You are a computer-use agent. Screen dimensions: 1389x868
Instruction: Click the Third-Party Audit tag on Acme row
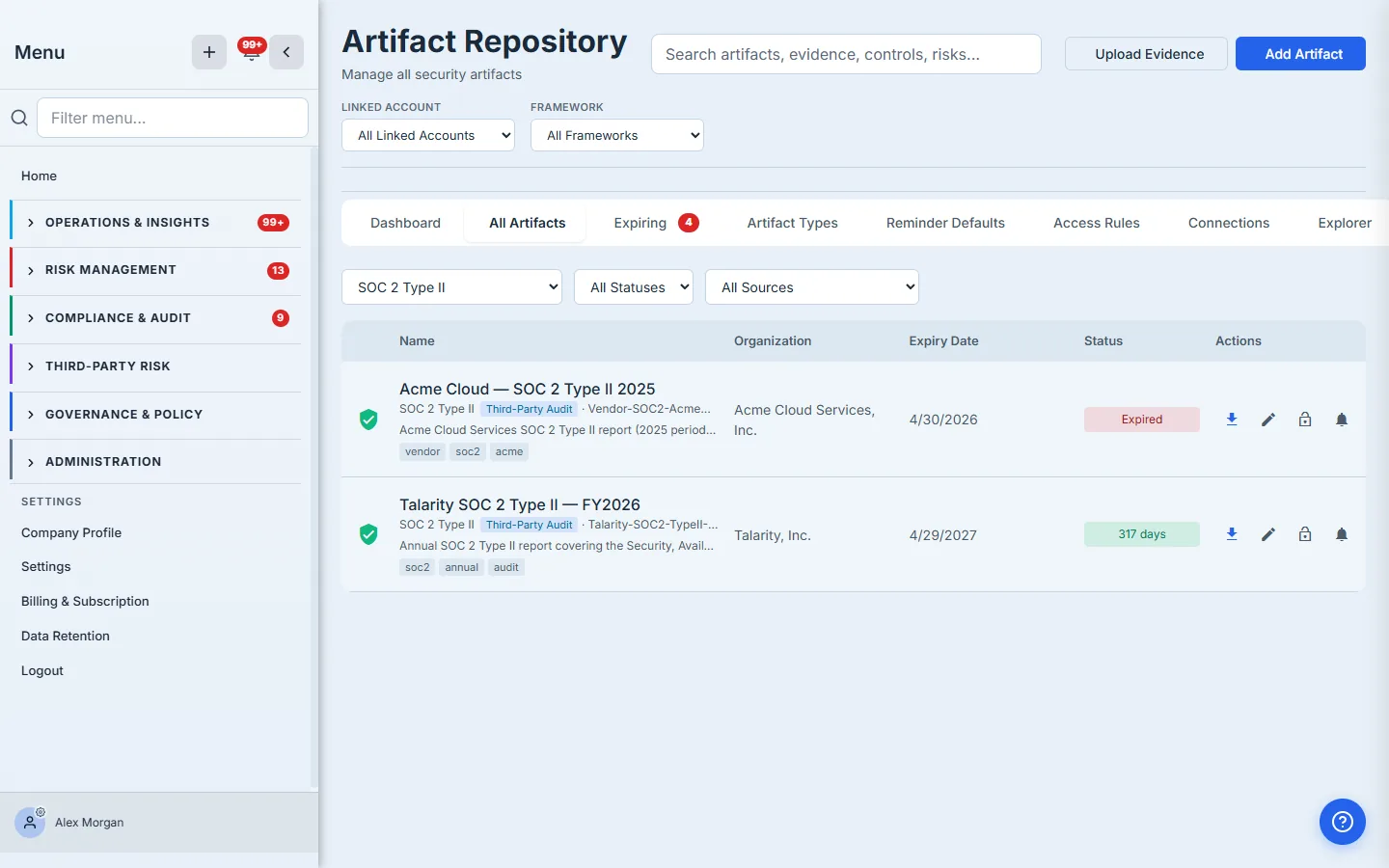coord(529,409)
